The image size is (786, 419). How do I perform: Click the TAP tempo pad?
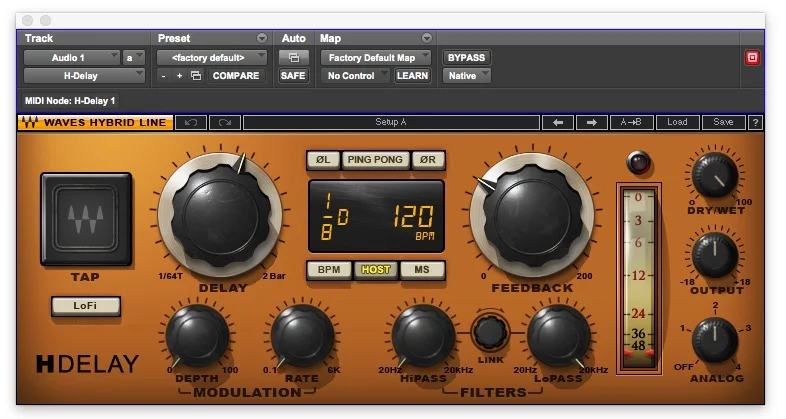click(x=86, y=219)
